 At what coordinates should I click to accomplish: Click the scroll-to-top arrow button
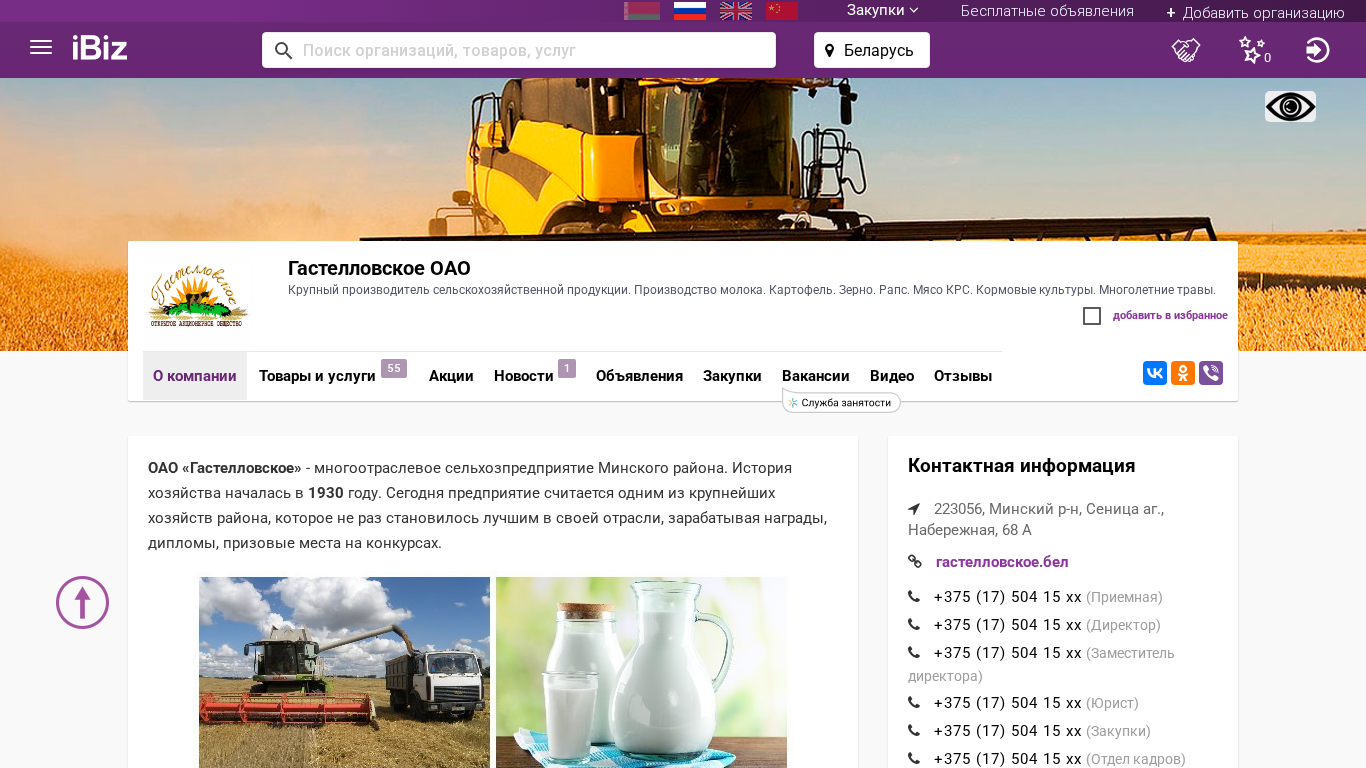click(82, 602)
